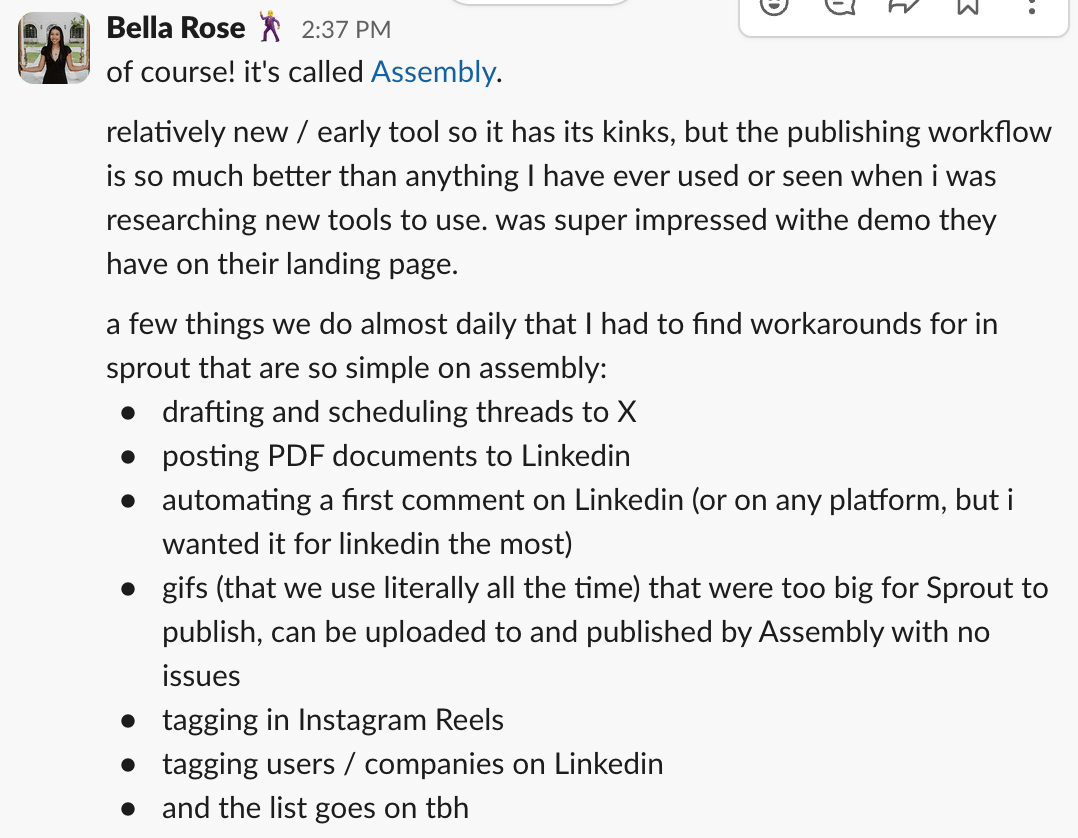View Bella Rose's status emoji

click(x=270, y=28)
